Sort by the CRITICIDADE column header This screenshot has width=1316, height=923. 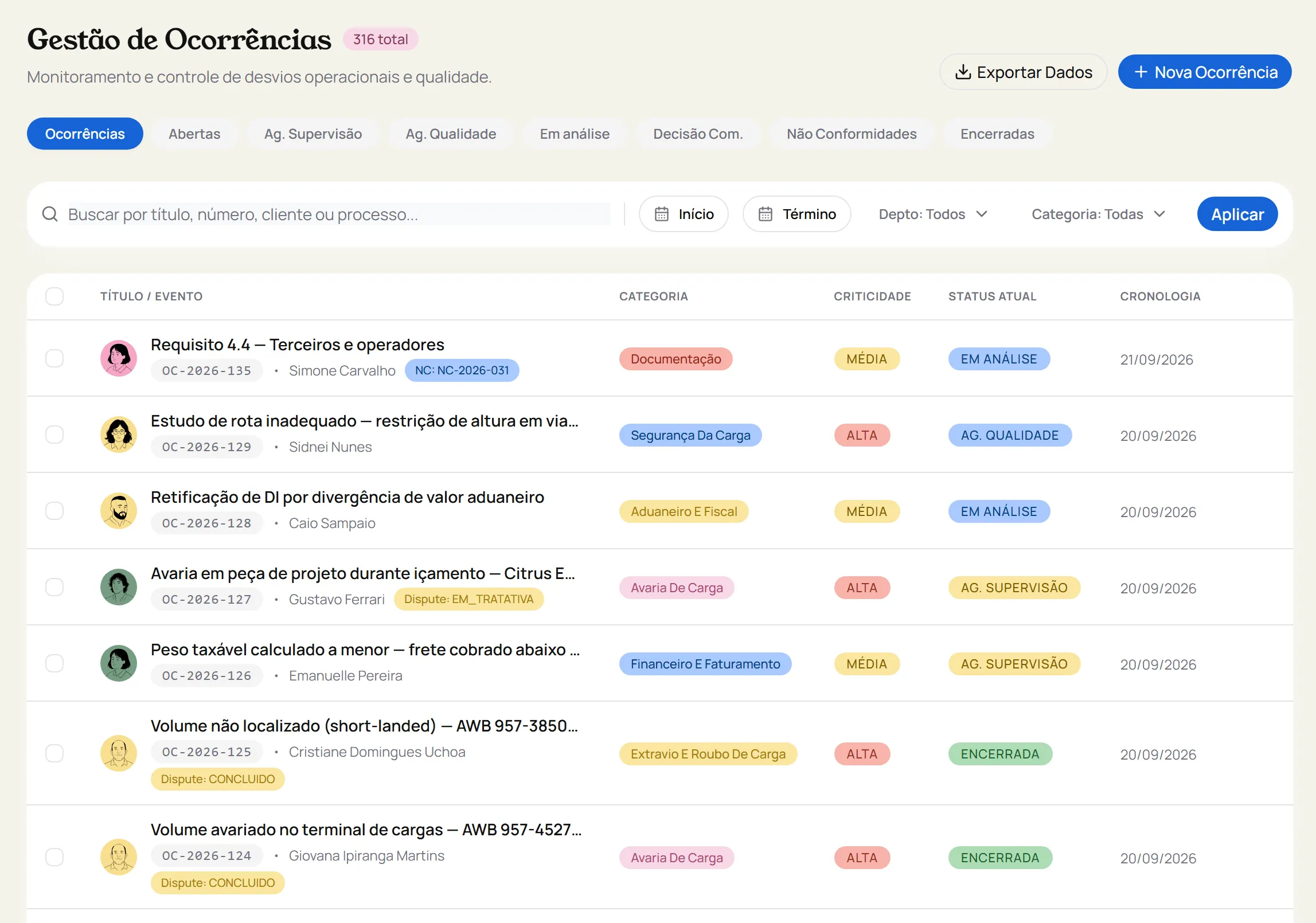(x=872, y=296)
